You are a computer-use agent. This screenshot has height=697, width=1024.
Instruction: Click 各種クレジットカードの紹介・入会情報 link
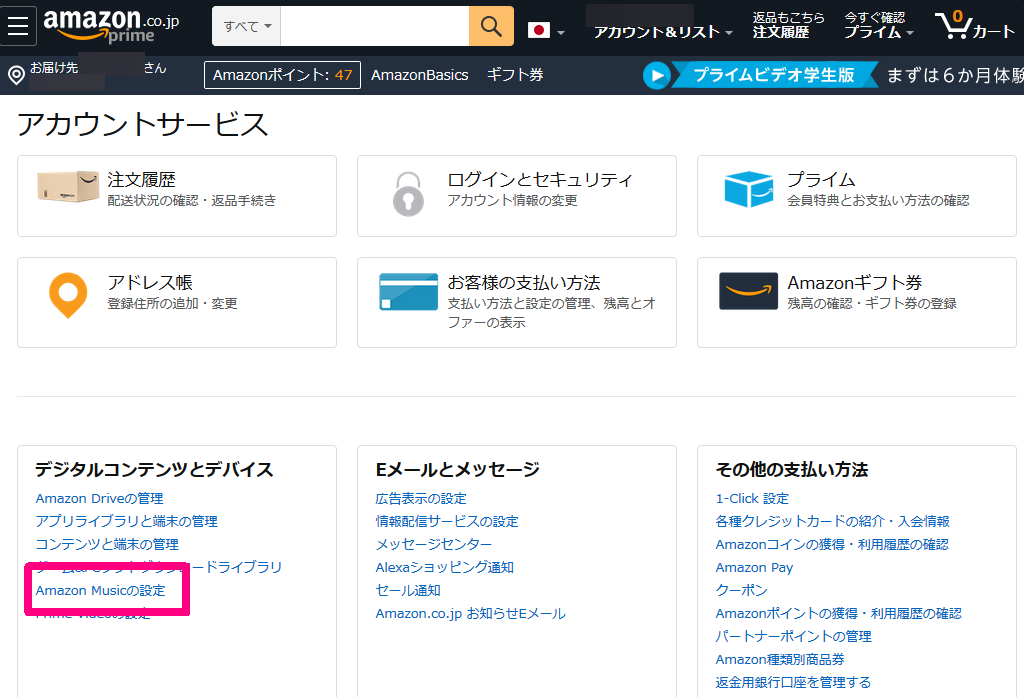coord(833,521)
